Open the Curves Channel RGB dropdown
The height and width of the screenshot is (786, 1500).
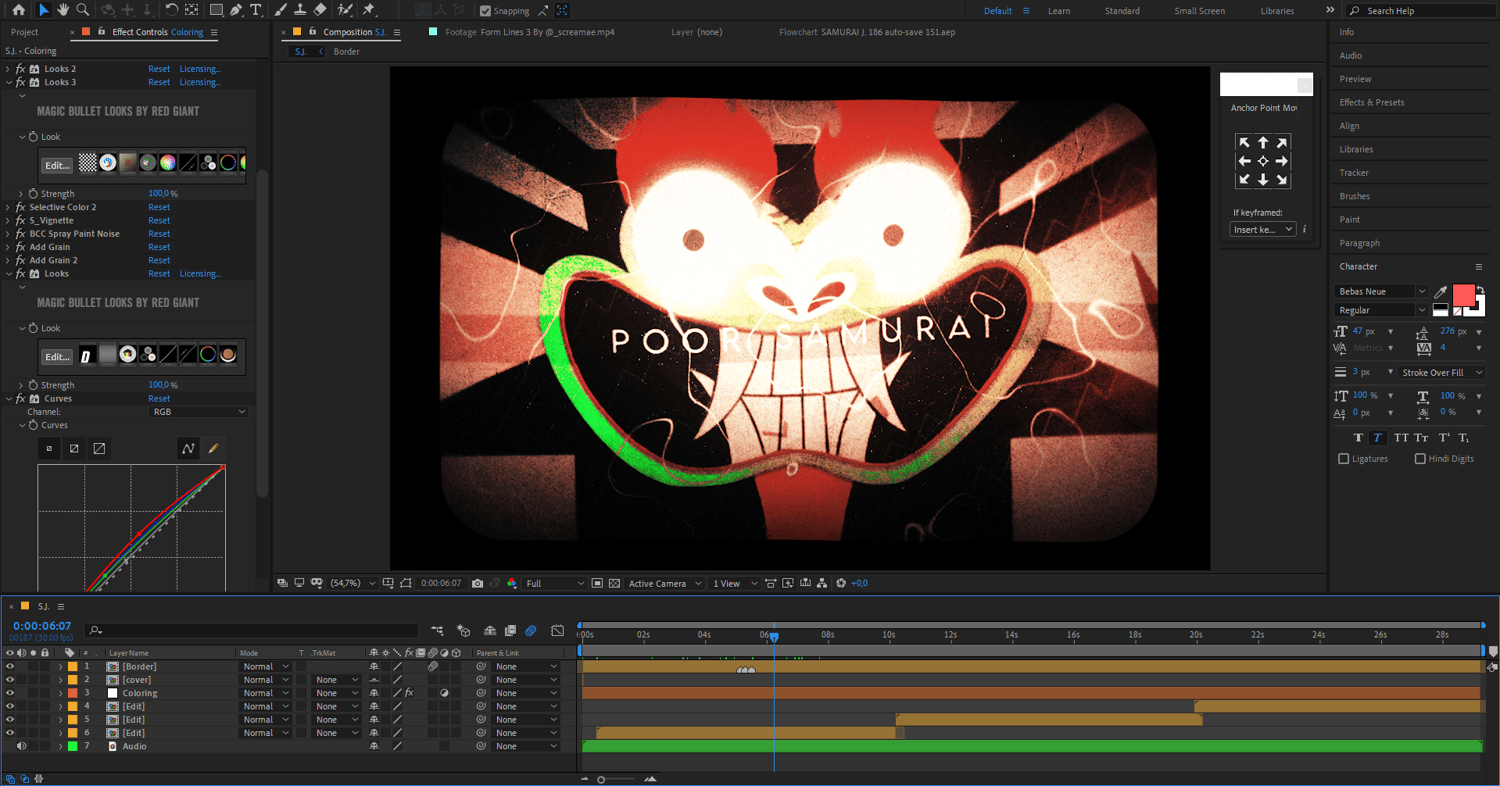click(x=199, y=412)
